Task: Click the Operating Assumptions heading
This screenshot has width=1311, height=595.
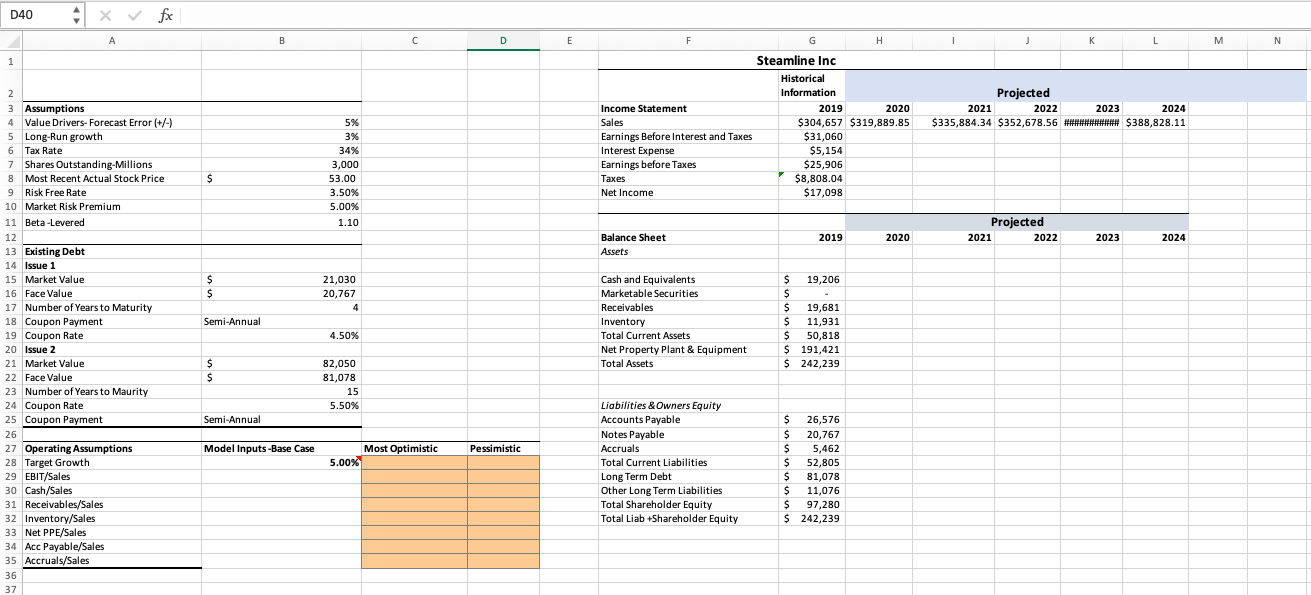Action: (78, 448)
